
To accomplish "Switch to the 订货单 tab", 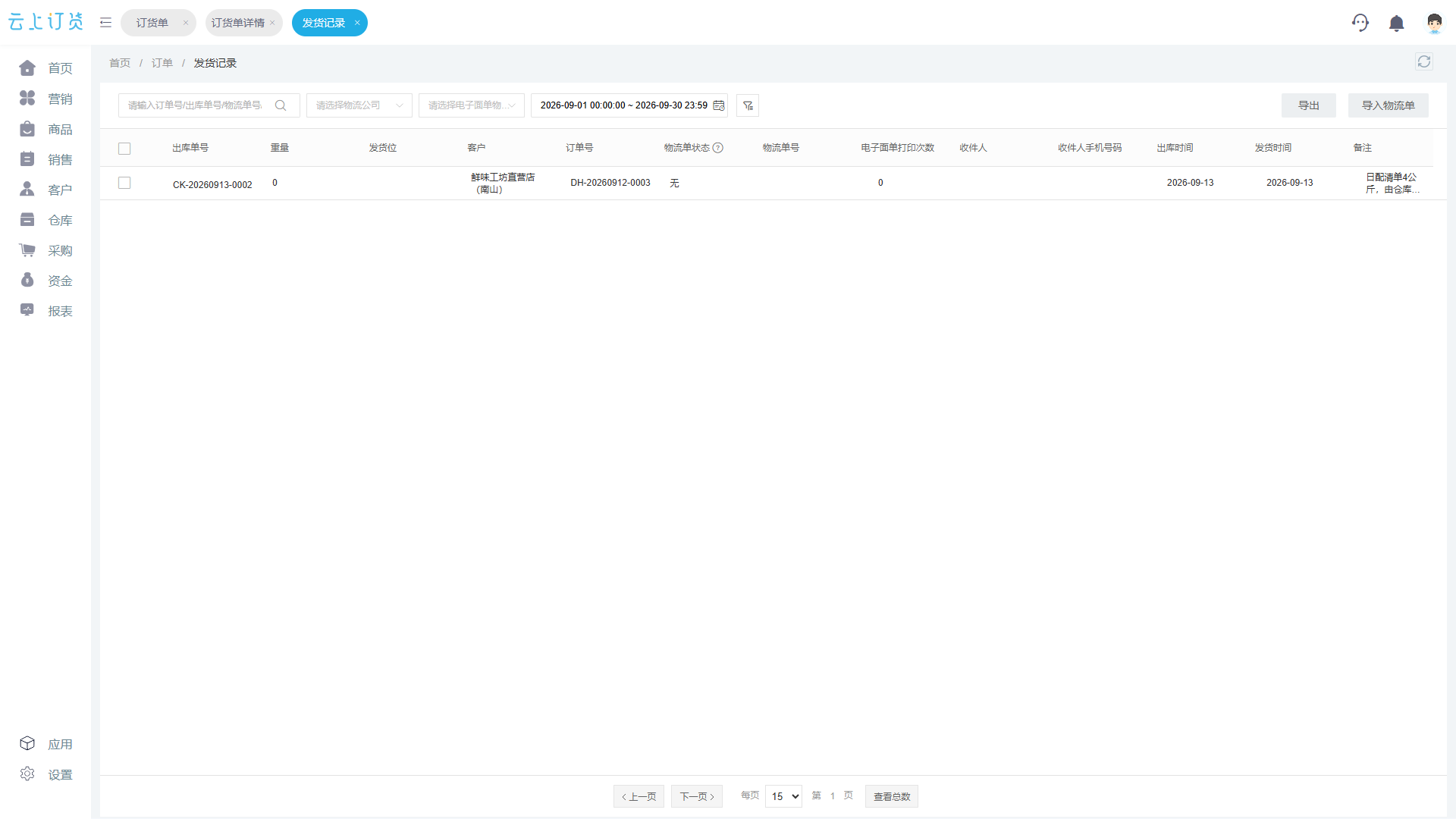I will click(152, 23).
